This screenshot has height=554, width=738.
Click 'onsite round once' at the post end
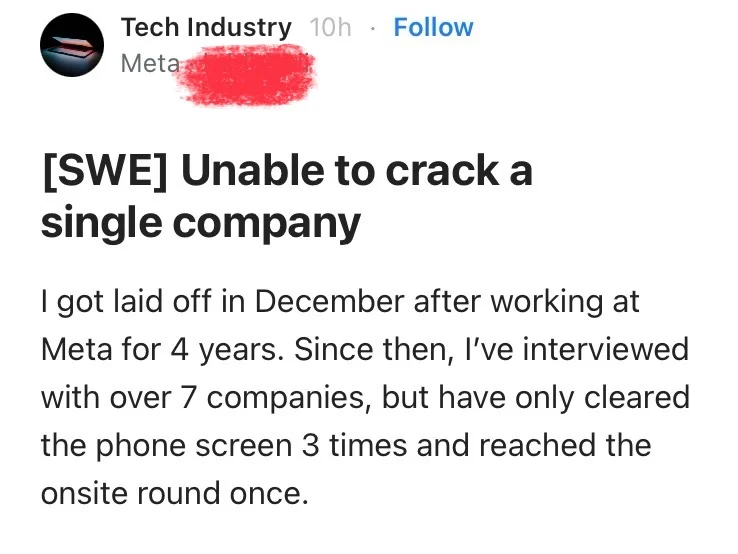tap(175, 494)
